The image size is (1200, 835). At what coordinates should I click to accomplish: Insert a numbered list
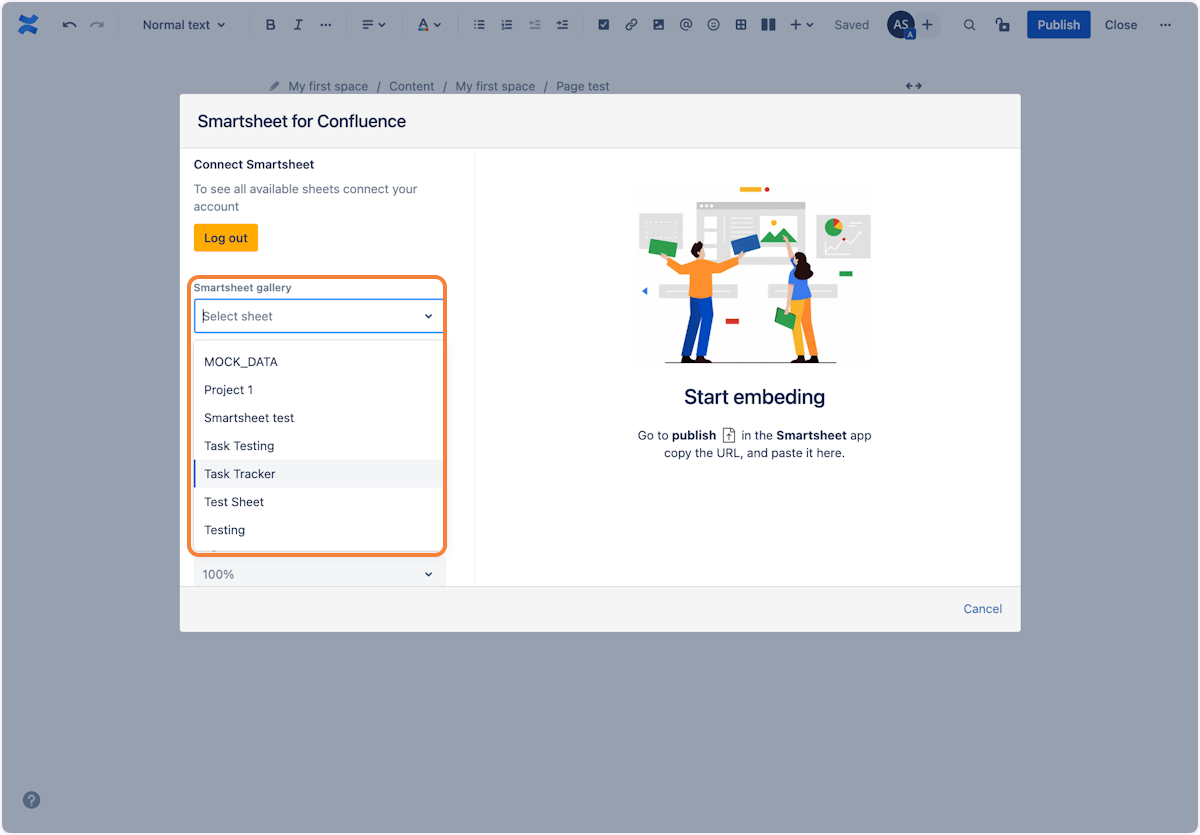pos(507,25)
